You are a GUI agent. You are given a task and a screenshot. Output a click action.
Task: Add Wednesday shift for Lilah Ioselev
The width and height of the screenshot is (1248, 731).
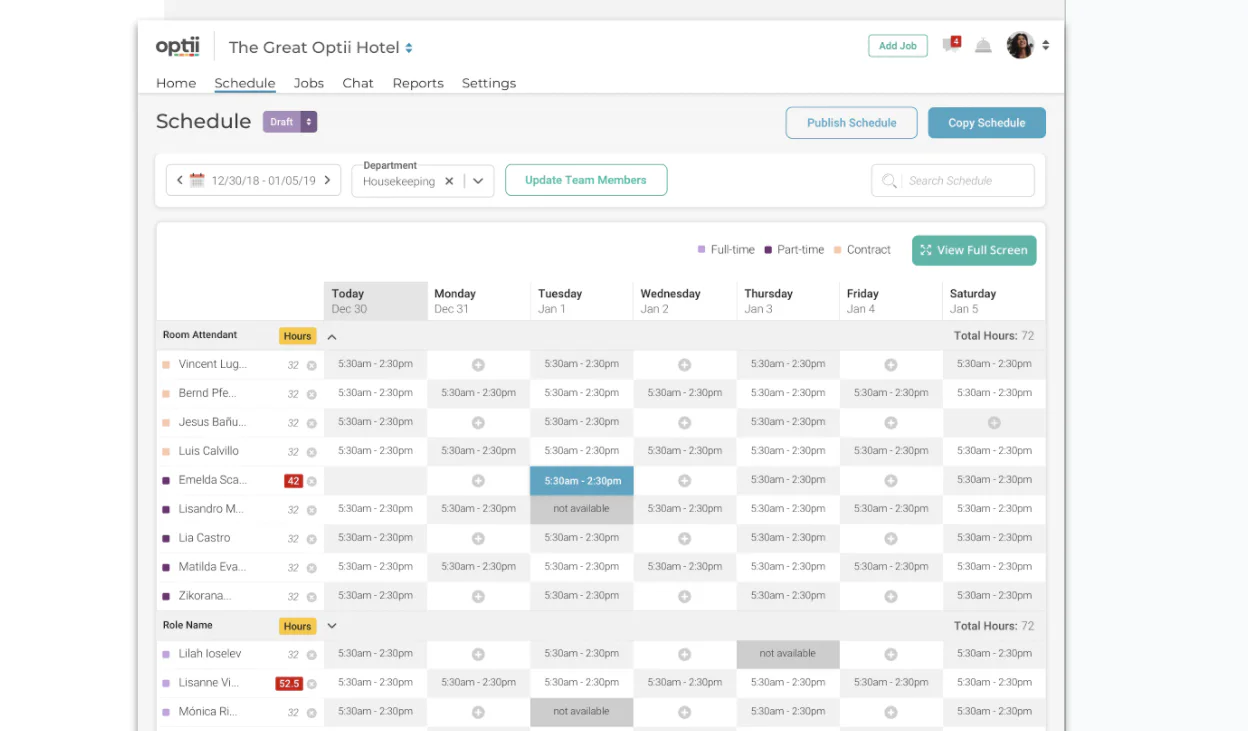click(x=684, y=655)
